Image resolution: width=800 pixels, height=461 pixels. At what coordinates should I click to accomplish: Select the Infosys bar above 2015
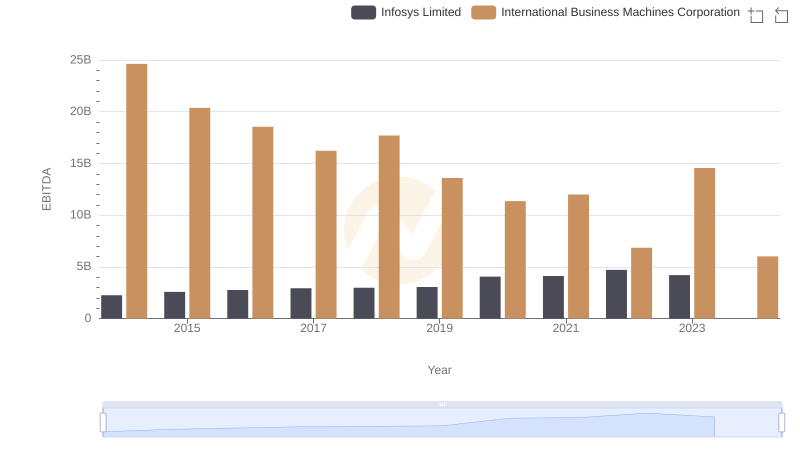click(174, 305)
